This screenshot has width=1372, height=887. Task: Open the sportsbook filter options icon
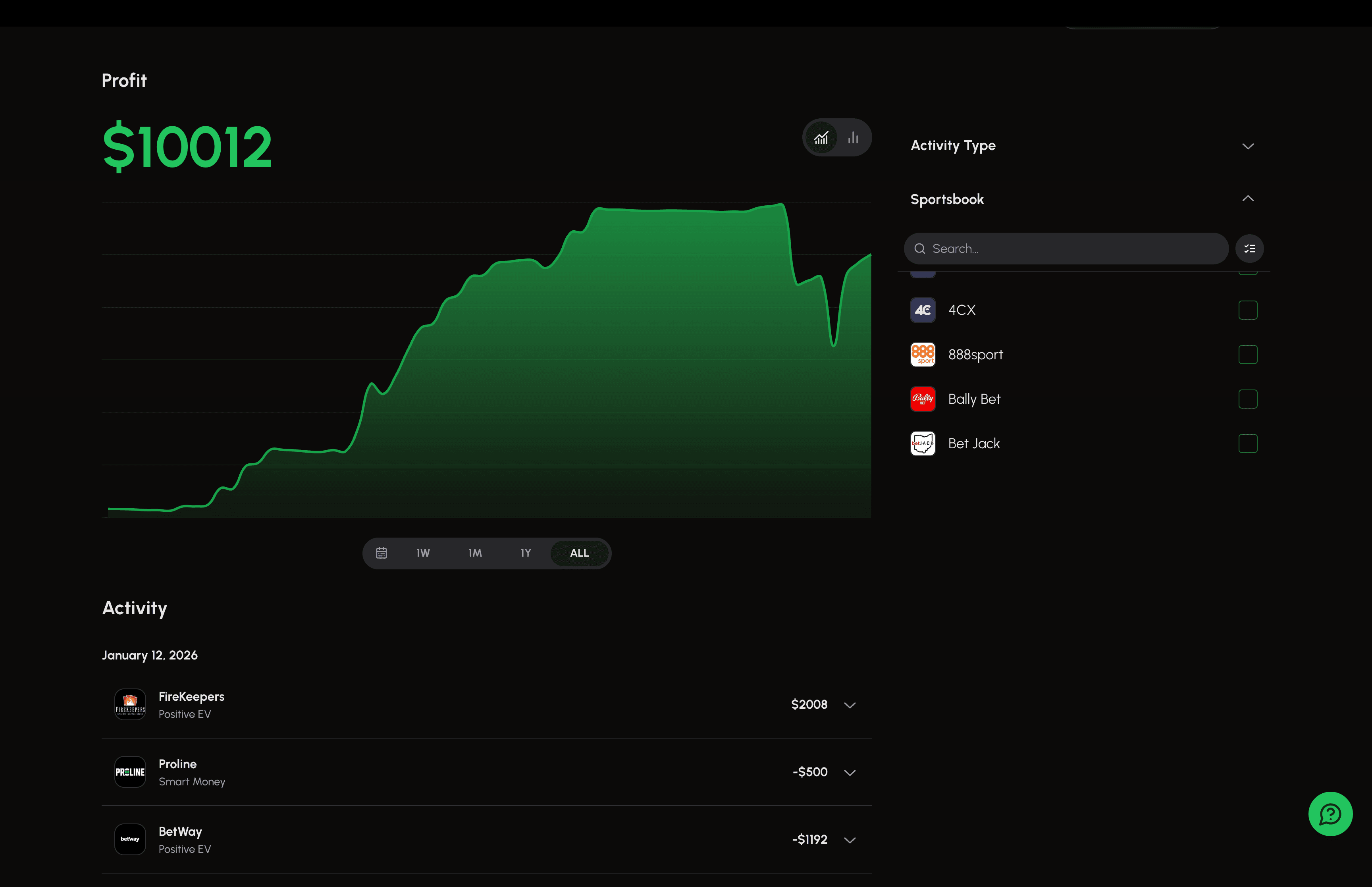click(x=1249, y=248)
